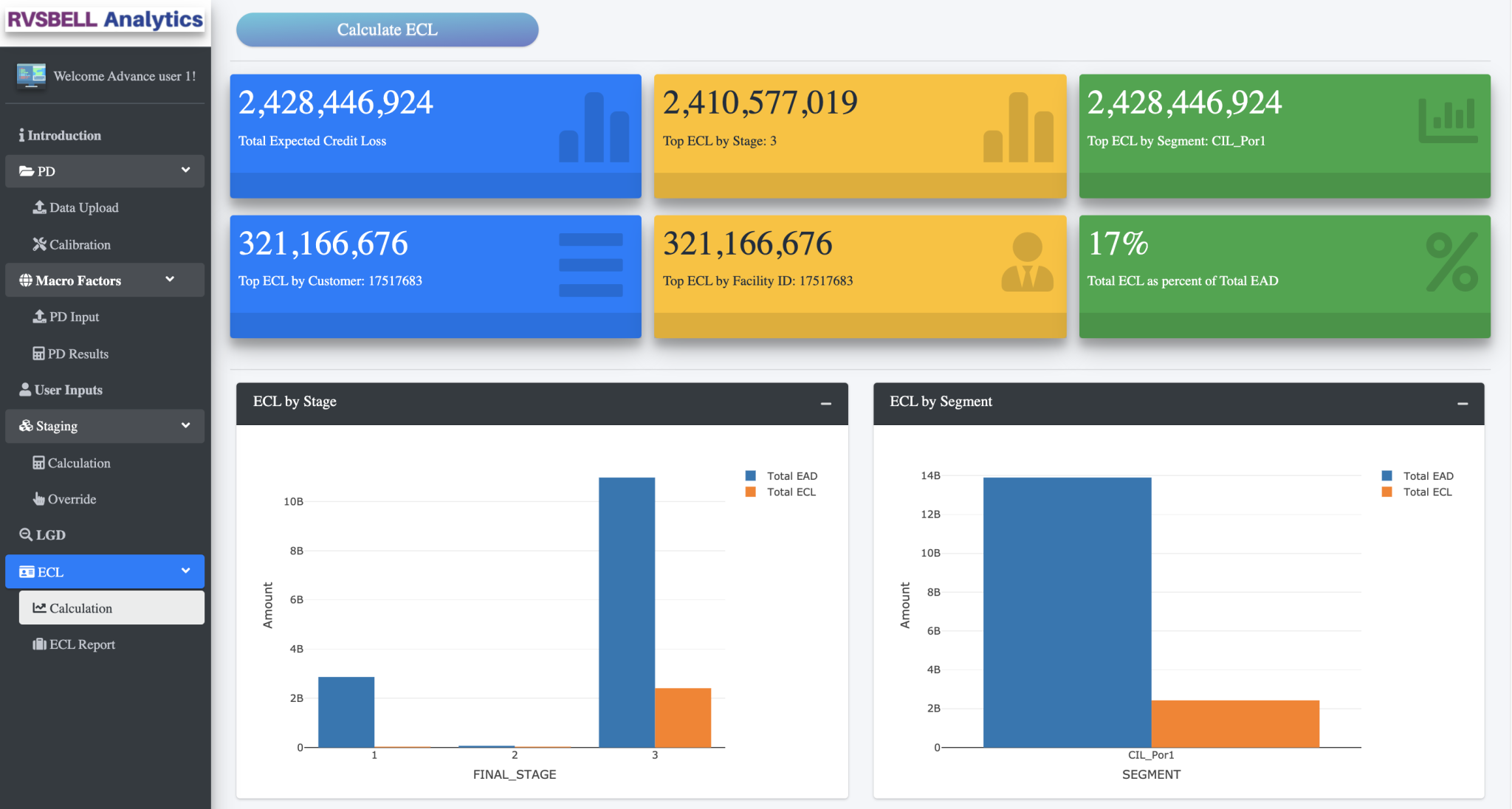Click the monitor avatar icon beside Welcome text
This screenshot has width=1512, height=809.
pos(31,75)
